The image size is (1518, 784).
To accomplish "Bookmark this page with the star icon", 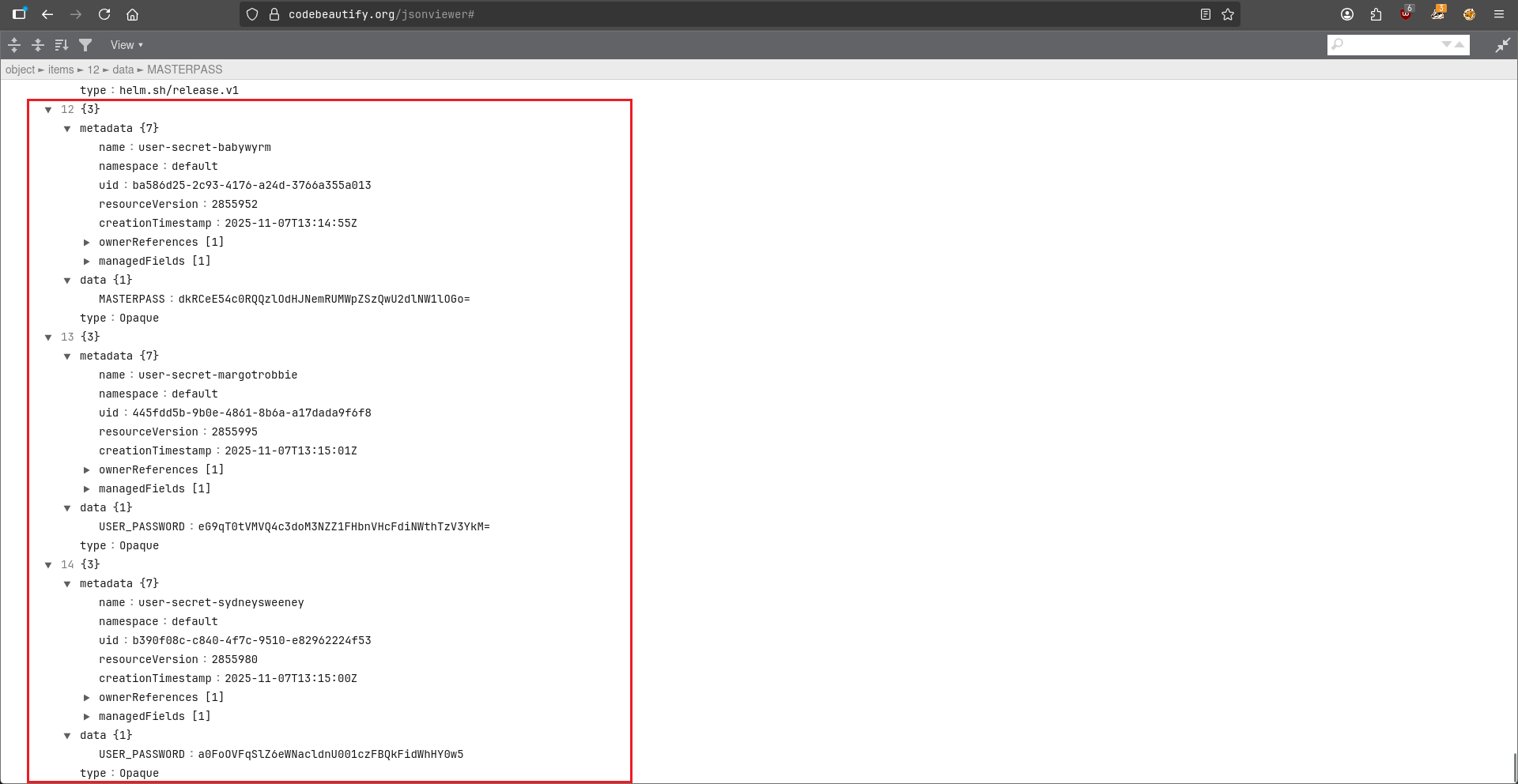I will (1228, 14).
